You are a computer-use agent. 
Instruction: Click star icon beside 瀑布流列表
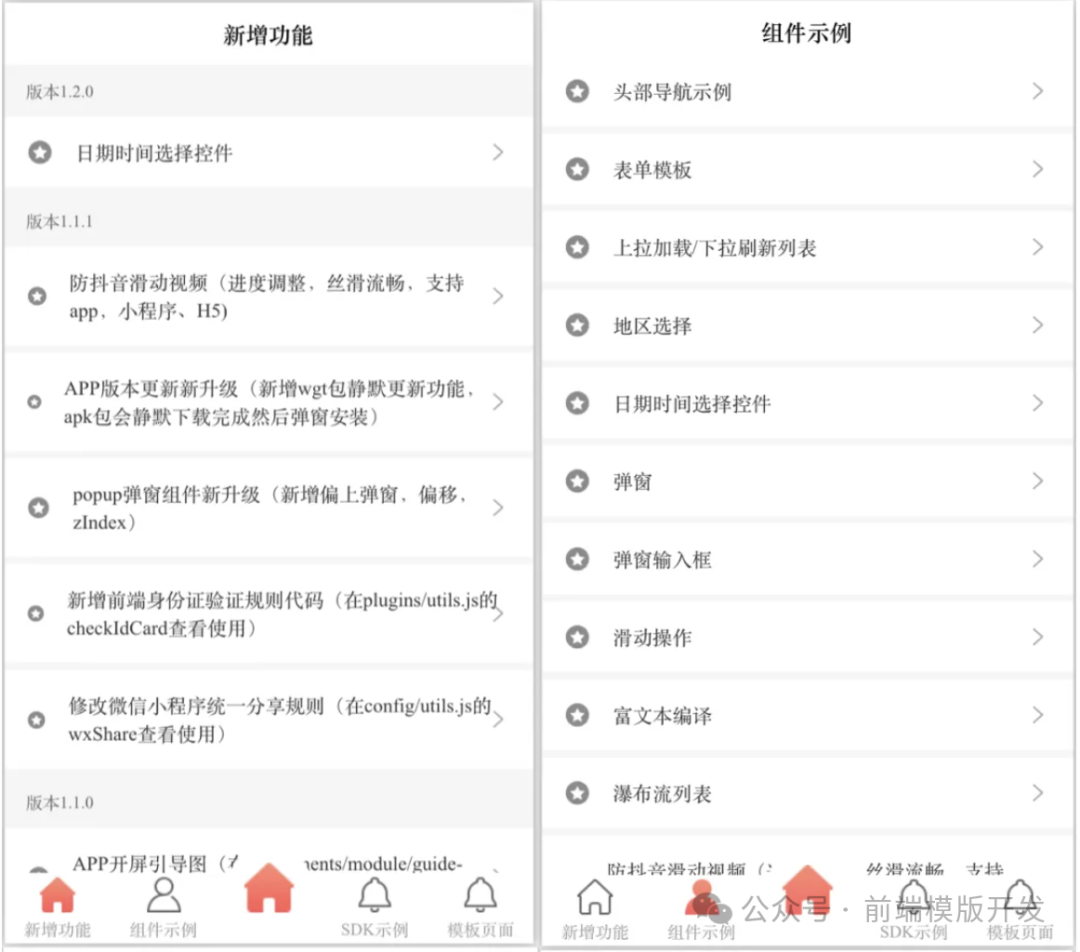pos(577,793)
